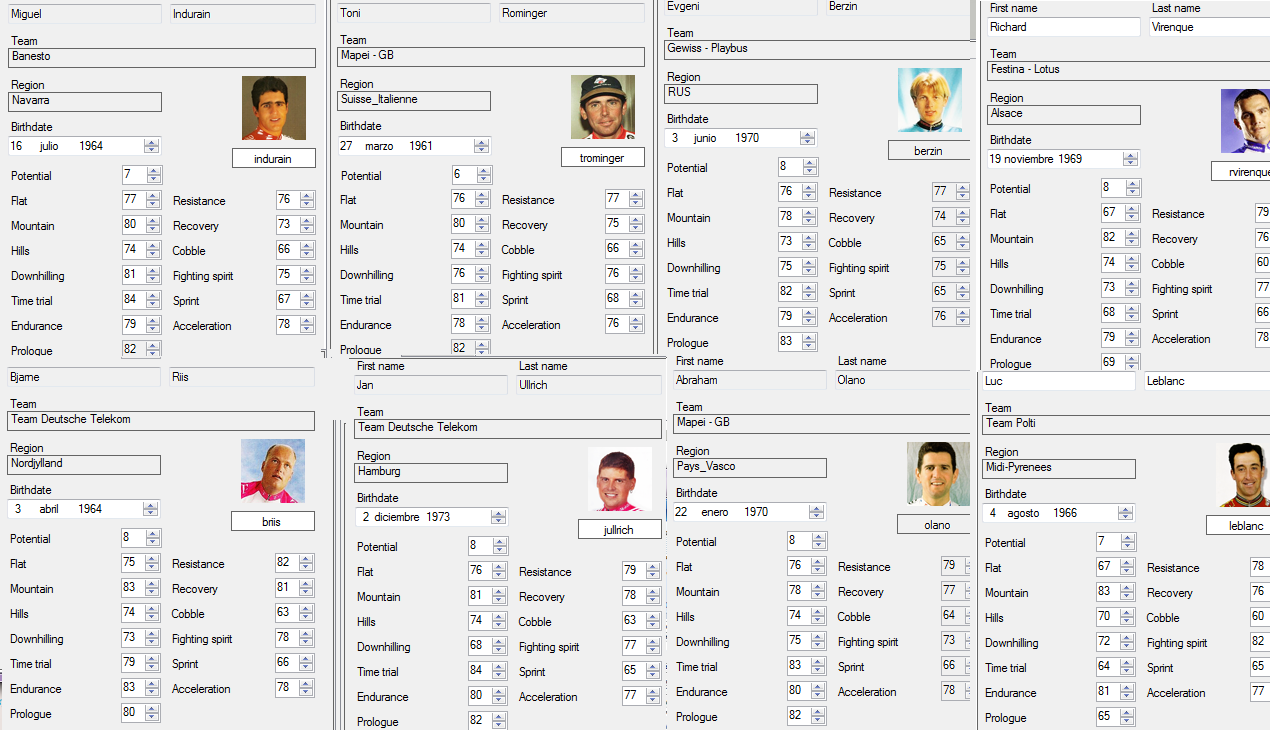This screenshot has height=732, width=1270.
Task: Raise Rominger's birthdate with the spinner arrow
Action: coord(482,142)
